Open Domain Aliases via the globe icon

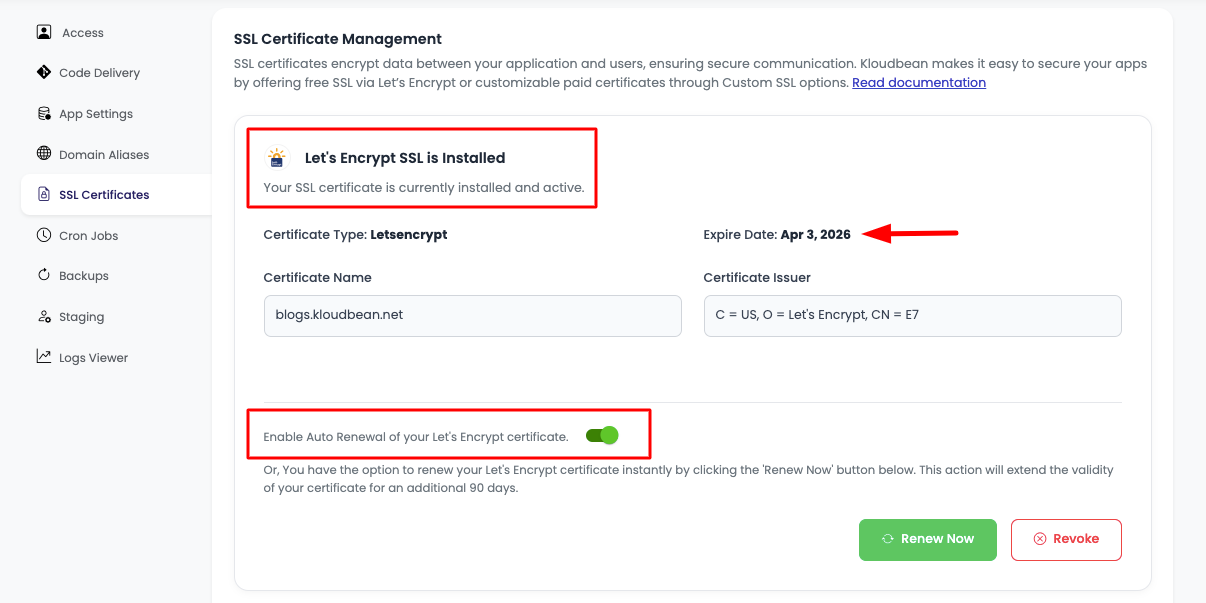(43, 154)
